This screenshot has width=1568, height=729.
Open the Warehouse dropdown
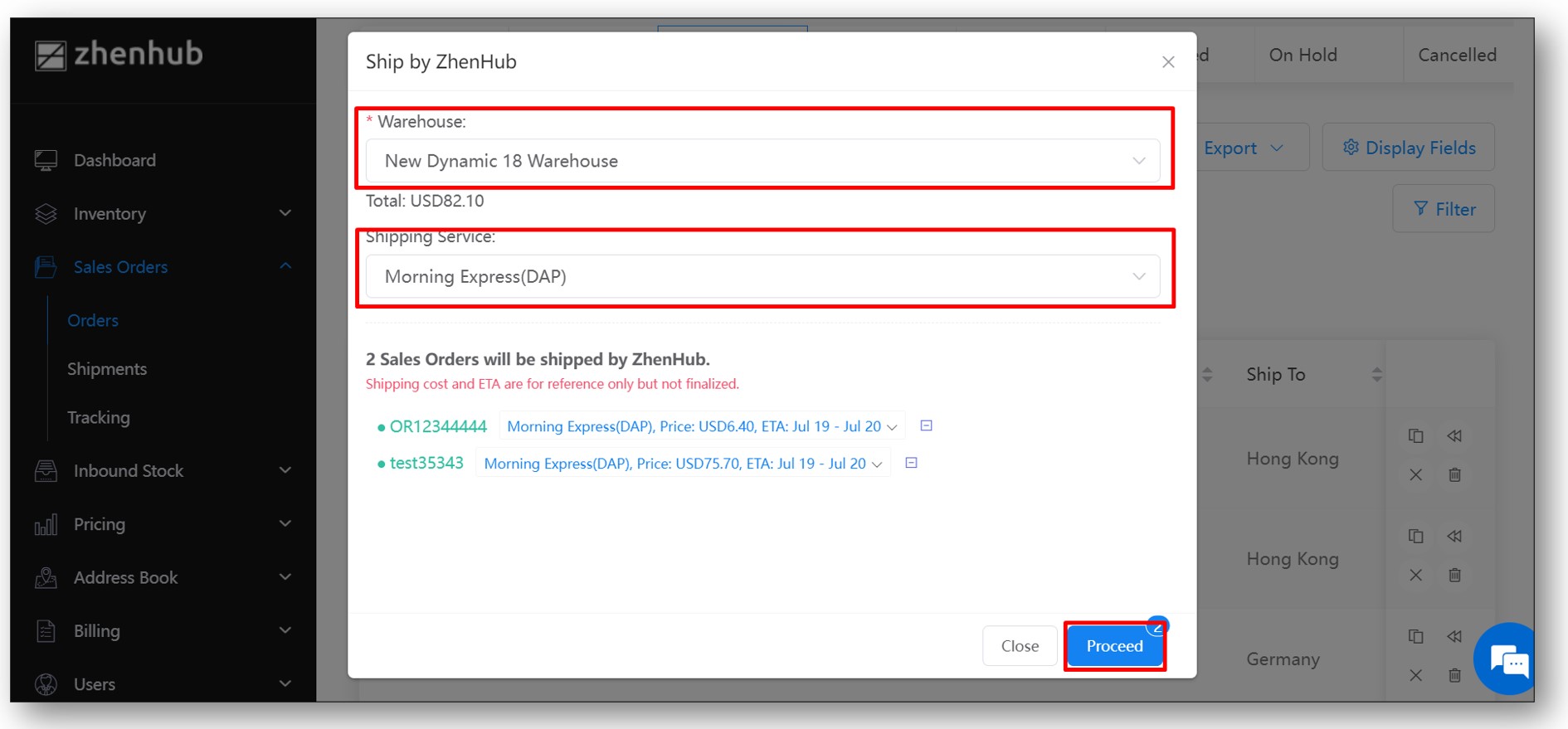[762, 161]
